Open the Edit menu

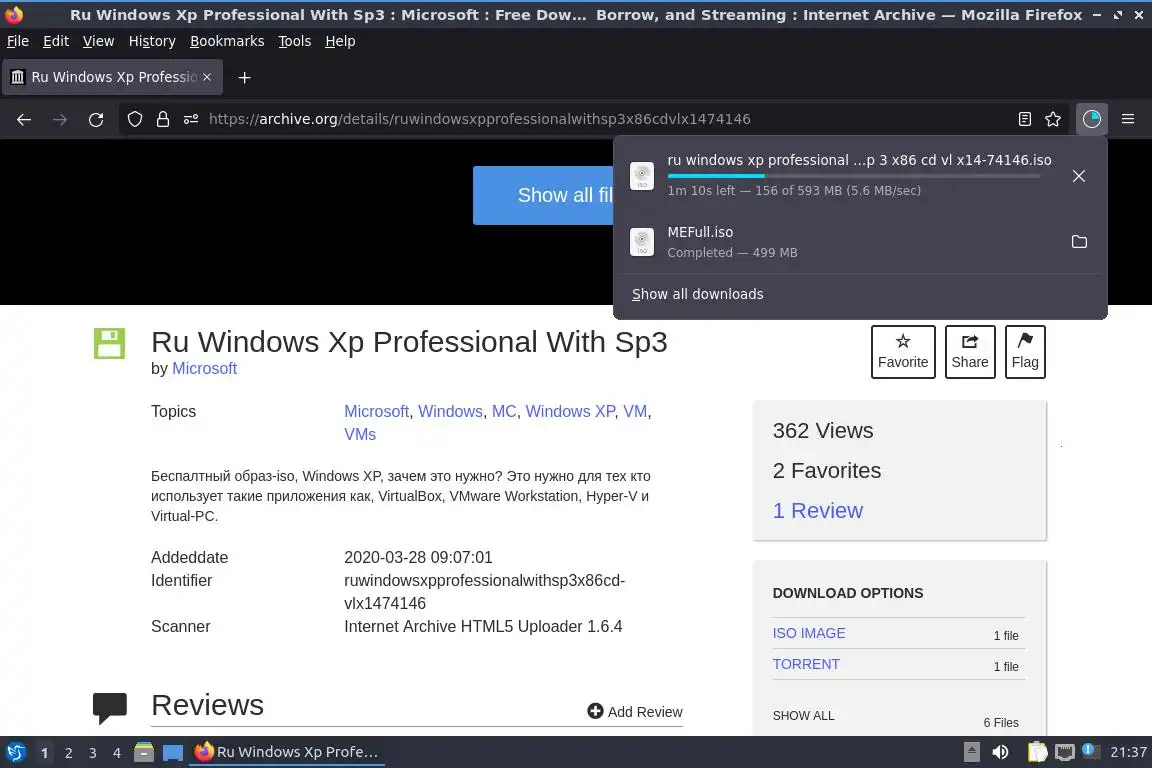(x=56, y=41)
